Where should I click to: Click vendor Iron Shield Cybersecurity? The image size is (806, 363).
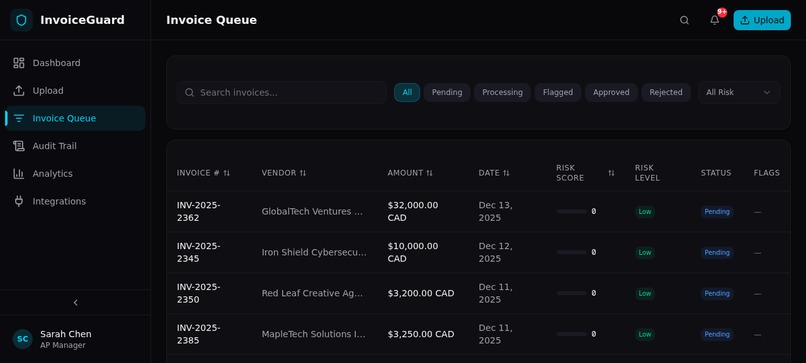tap(314, 252)
